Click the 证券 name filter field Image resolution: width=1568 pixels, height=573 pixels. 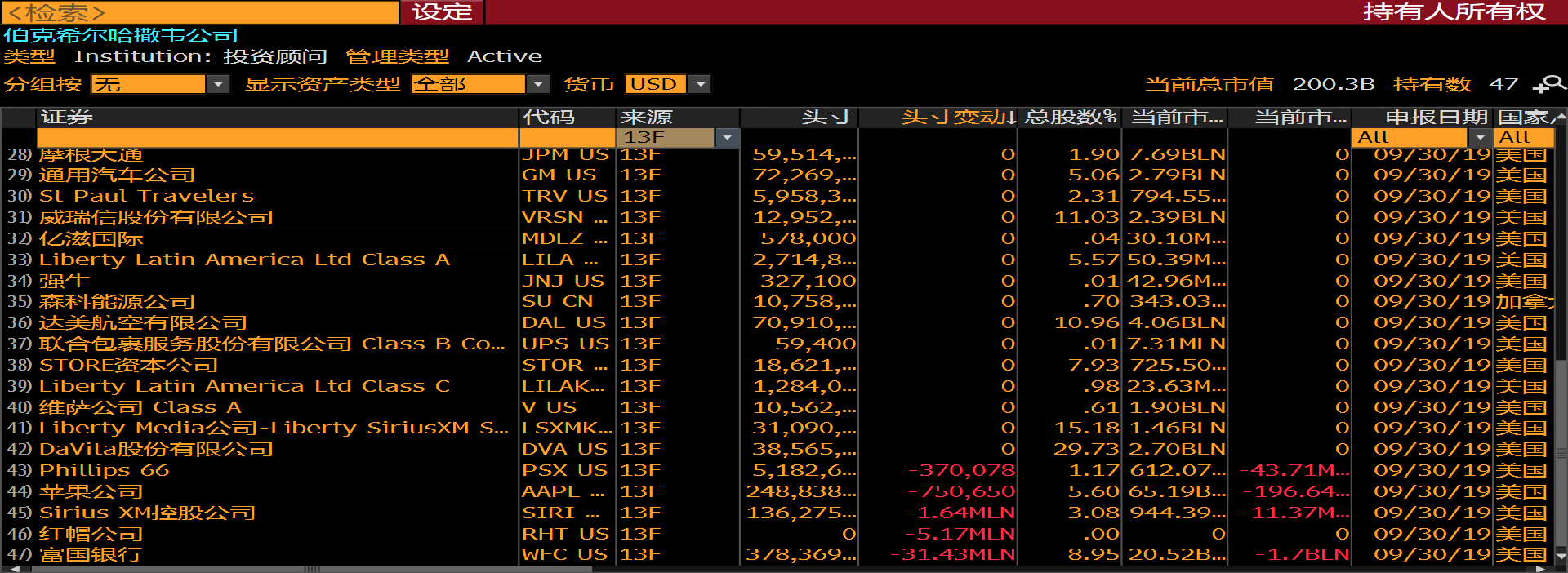click(x=278, y=138)
